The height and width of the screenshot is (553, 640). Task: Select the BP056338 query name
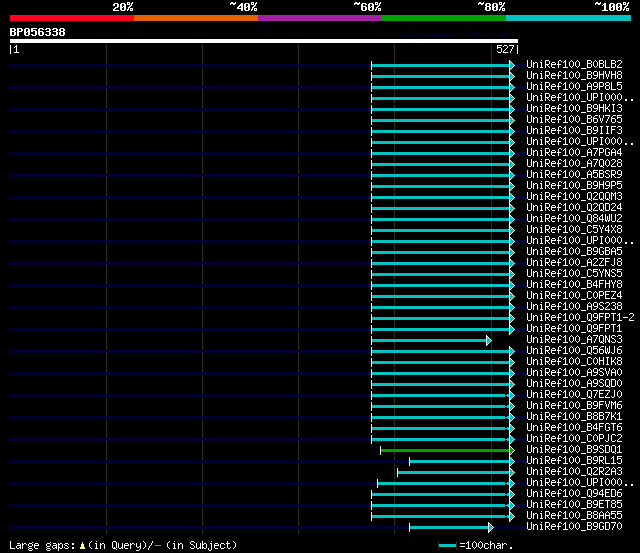click(38, 32)
